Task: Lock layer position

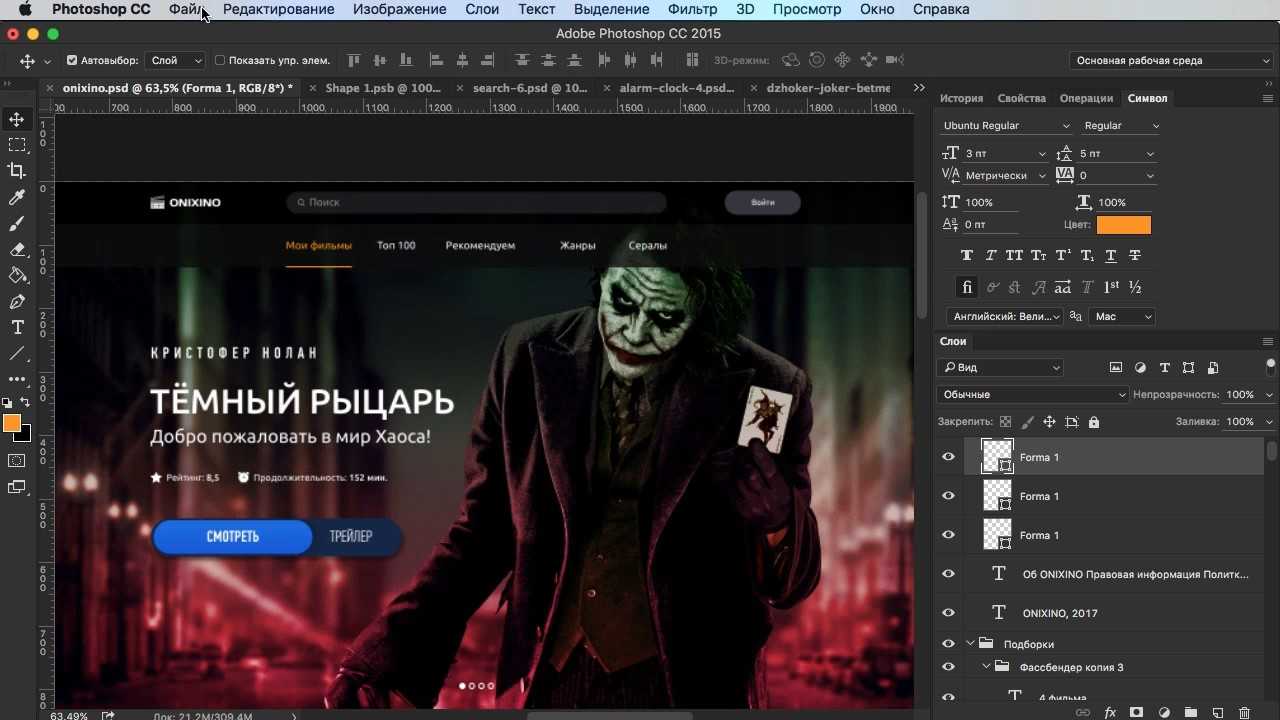Action: point(1049,422)
